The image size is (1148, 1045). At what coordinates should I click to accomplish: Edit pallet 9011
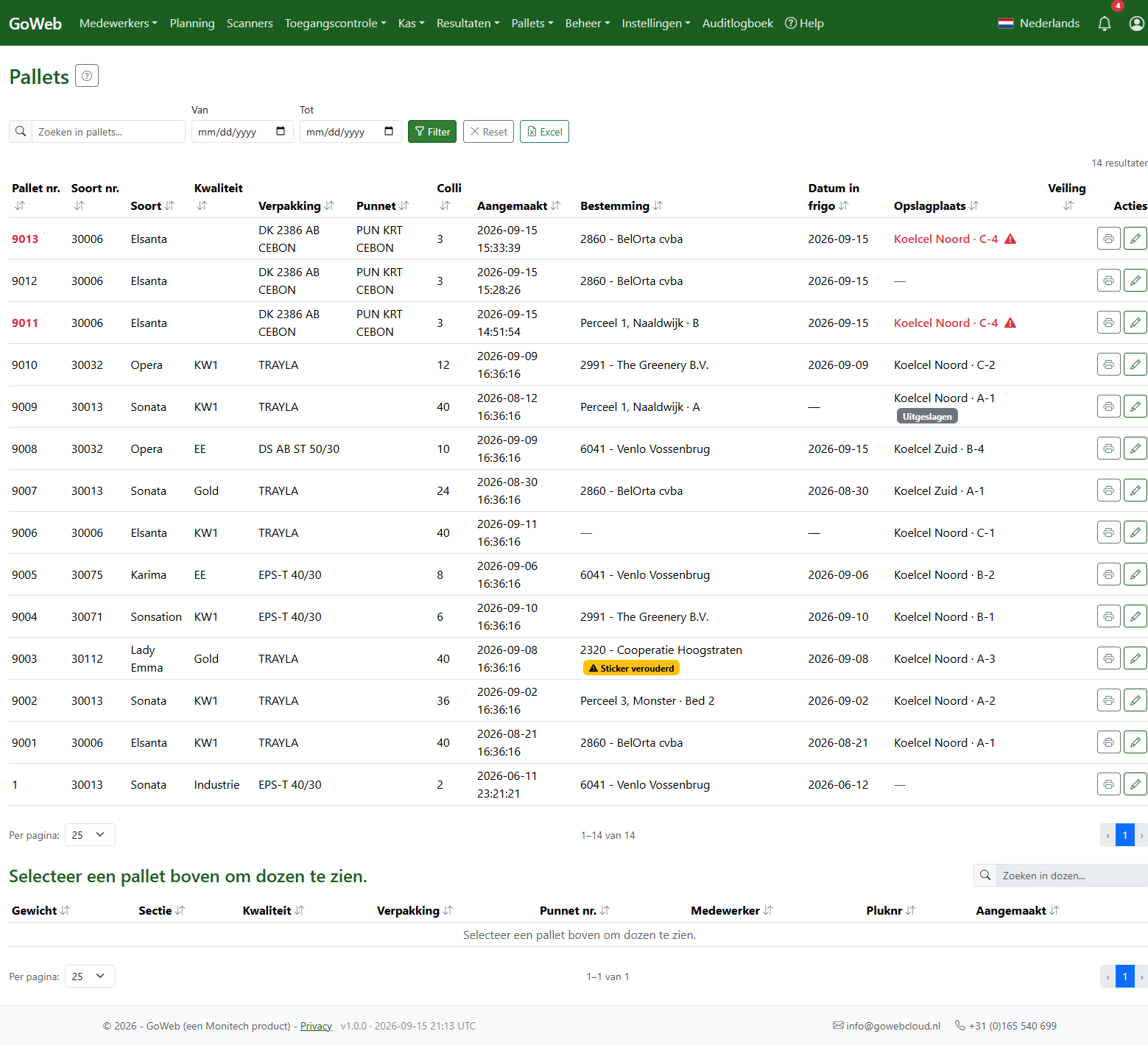click(1135, 323)
